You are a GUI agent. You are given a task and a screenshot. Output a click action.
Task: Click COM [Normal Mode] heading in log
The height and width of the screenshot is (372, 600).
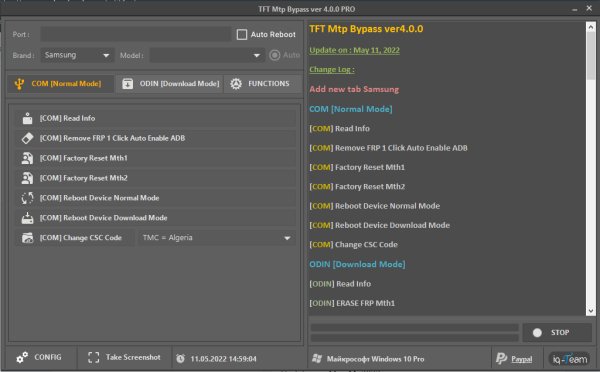351,109
